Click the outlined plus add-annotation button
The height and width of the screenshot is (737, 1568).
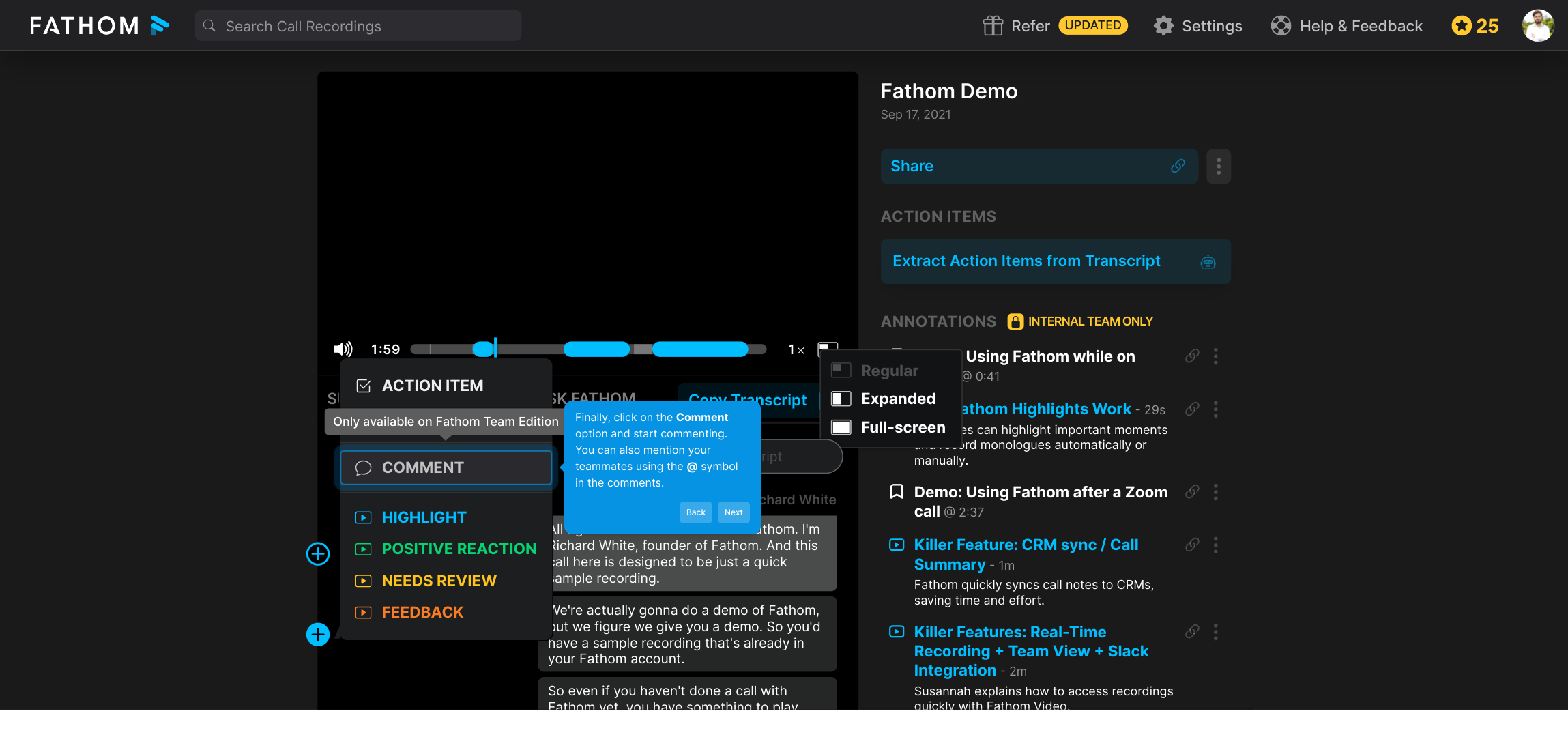pyautogui.click(x=318, y=553)
